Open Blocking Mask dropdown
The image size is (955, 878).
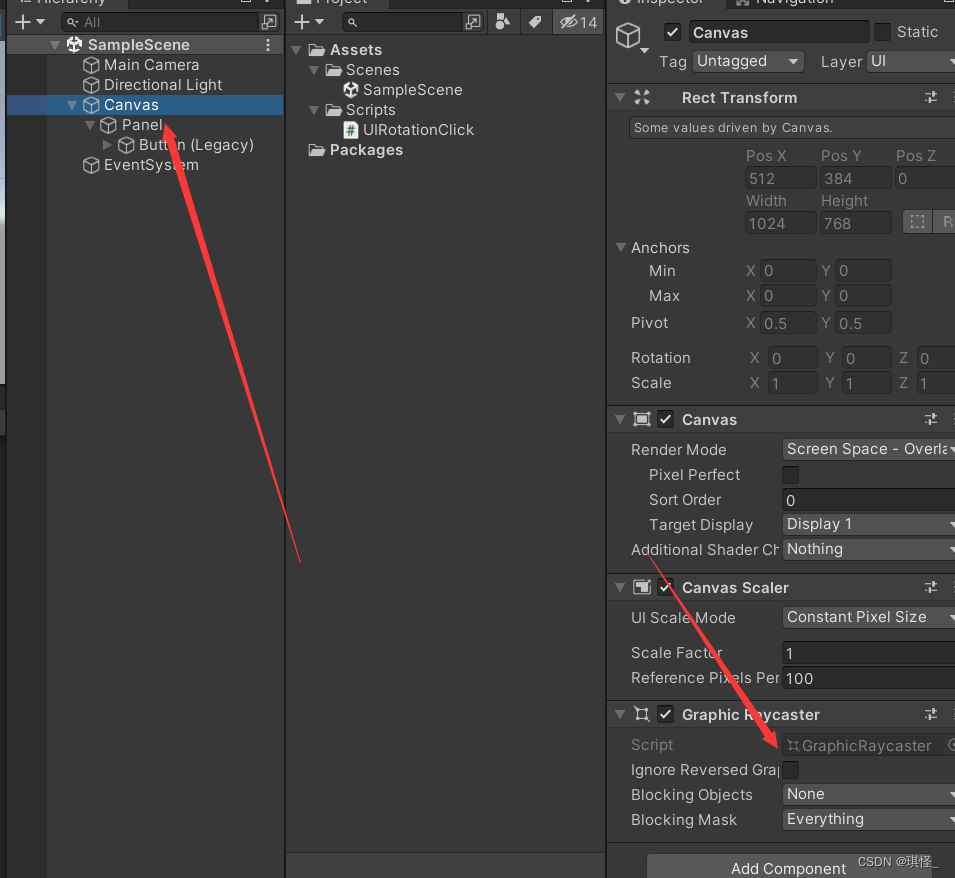[x=869, y=820]
